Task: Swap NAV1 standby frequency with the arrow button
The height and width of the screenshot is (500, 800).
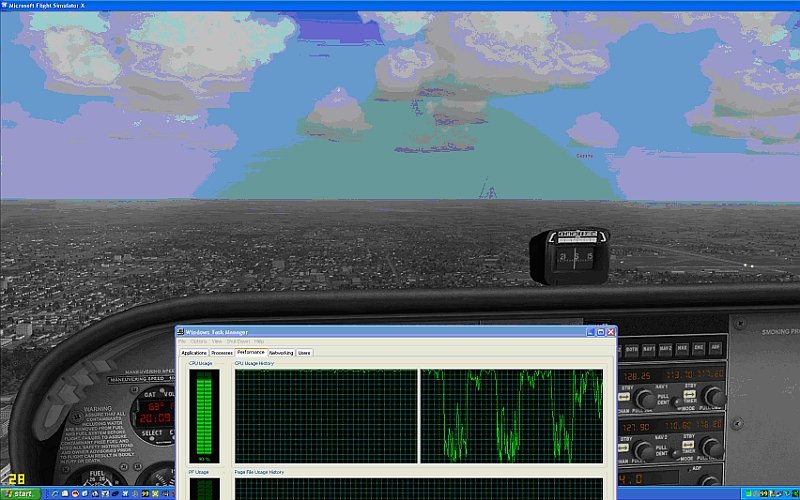Action: coord(690,394)
